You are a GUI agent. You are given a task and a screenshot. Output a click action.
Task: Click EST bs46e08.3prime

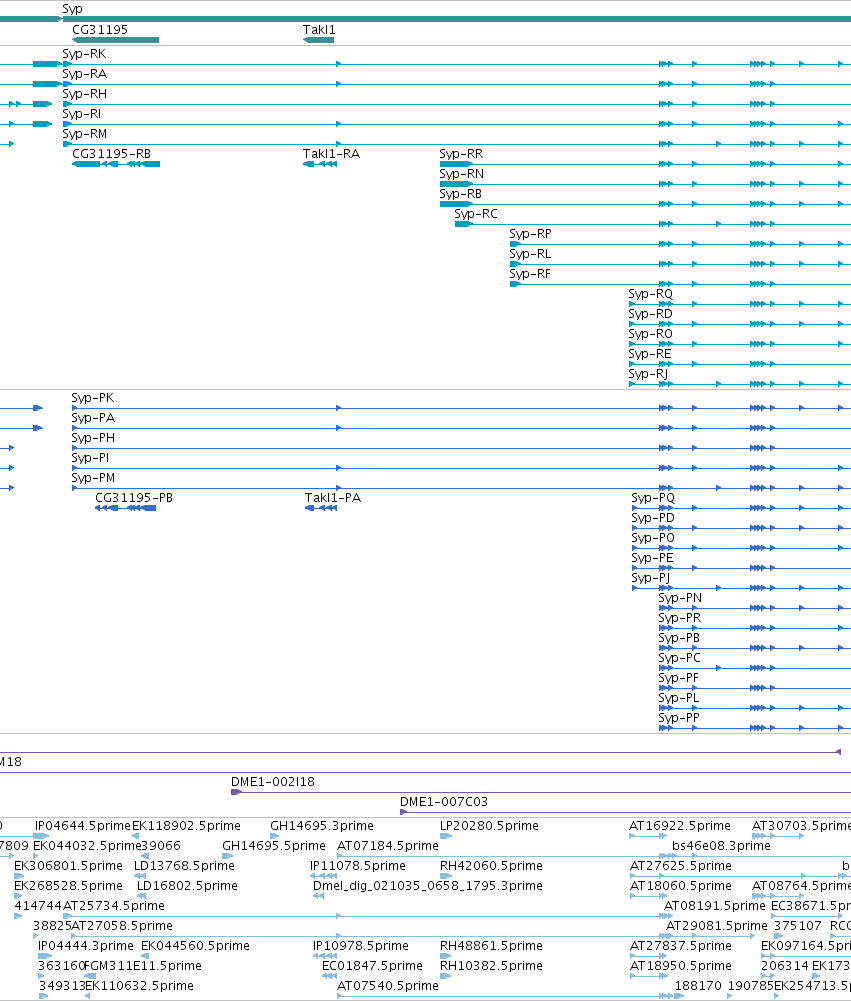coord(721,846)
